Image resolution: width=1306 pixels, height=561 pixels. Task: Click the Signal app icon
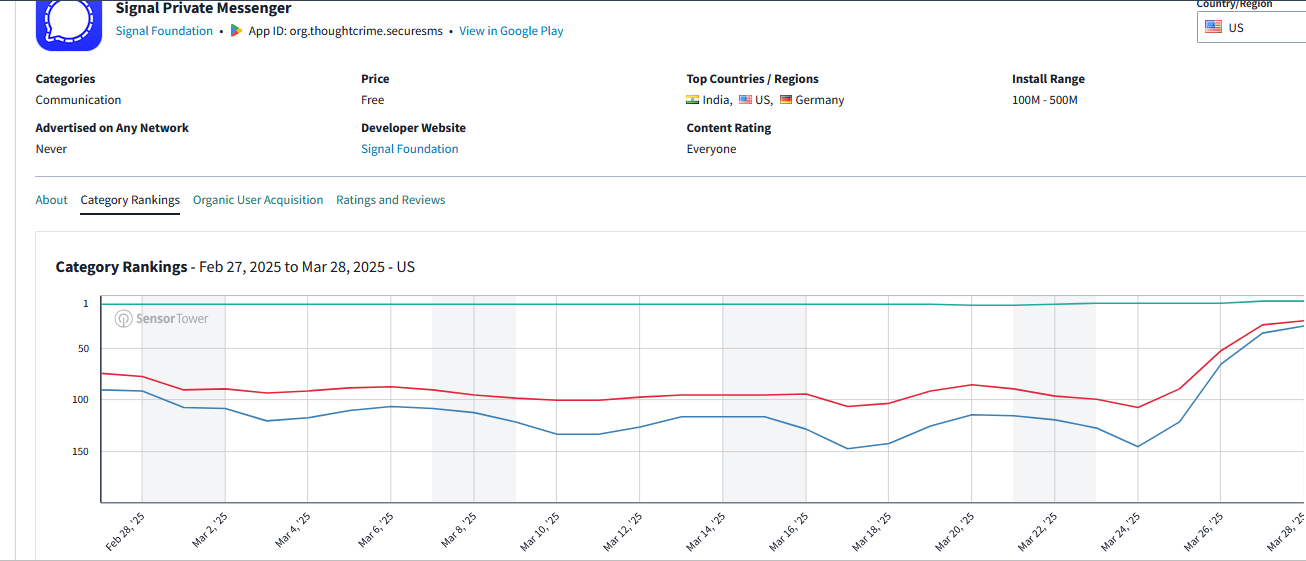(69, 23)
